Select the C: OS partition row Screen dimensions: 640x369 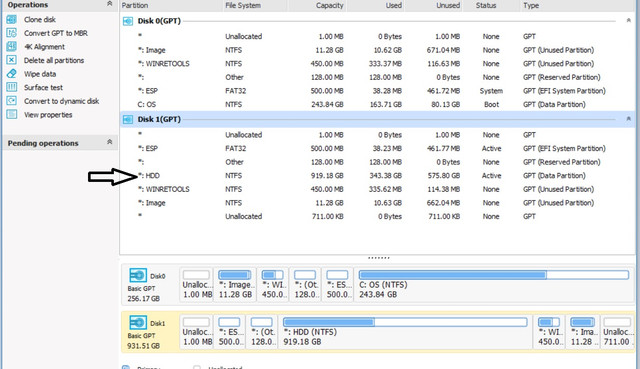coord(377,104)
